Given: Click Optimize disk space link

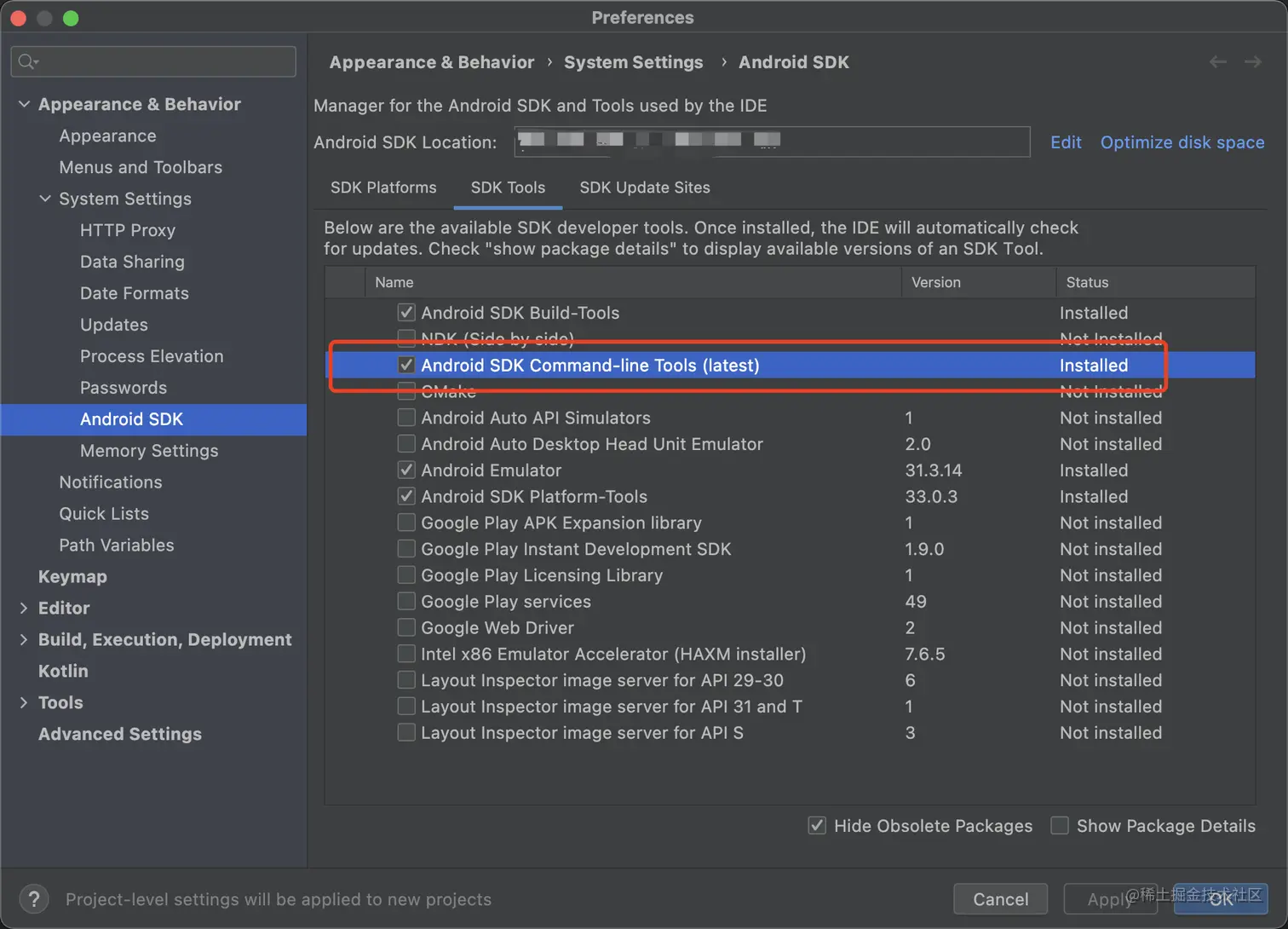Looking at the screenshot, I should pyautogui.click(x=1182, y=142).
